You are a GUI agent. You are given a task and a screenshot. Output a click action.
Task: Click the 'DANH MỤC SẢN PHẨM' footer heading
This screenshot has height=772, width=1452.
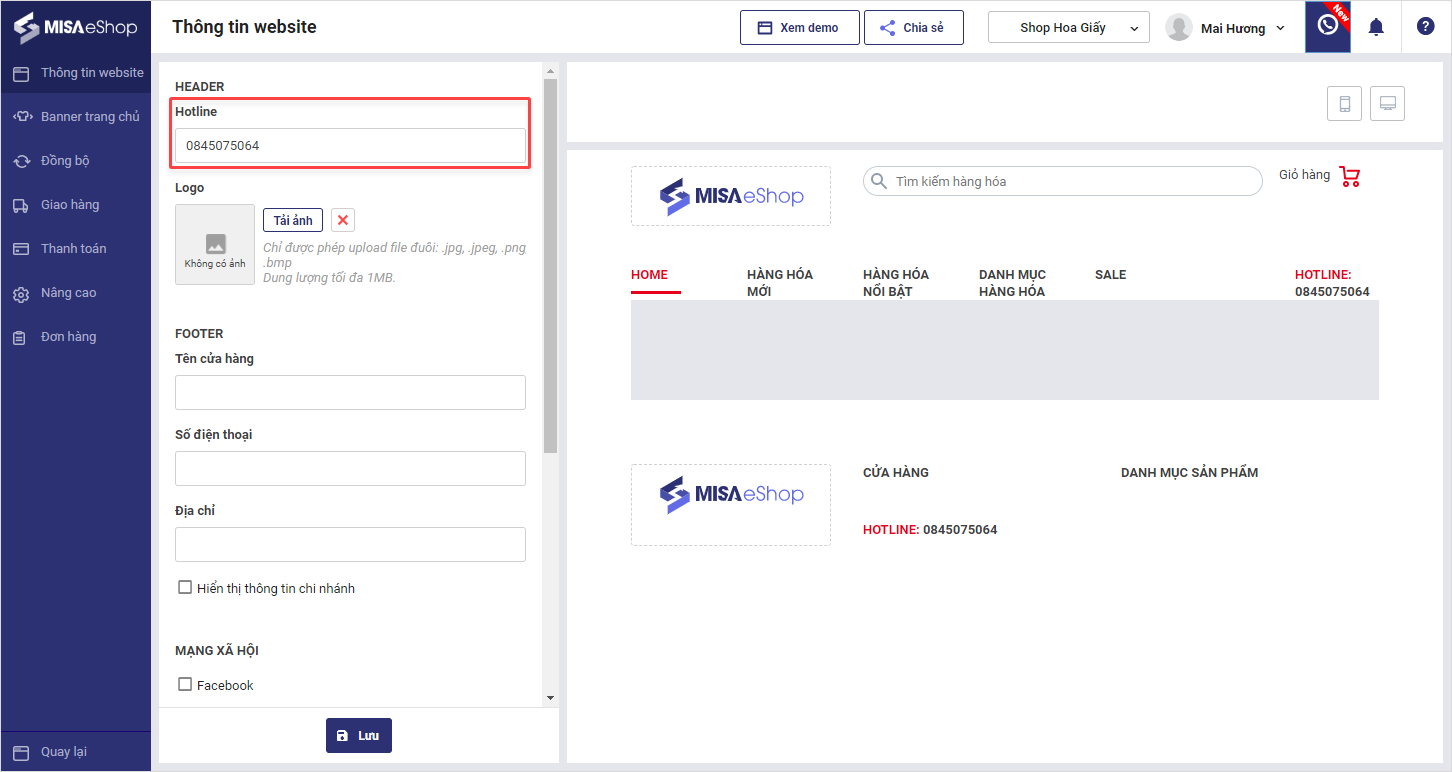click(1190, 473)
